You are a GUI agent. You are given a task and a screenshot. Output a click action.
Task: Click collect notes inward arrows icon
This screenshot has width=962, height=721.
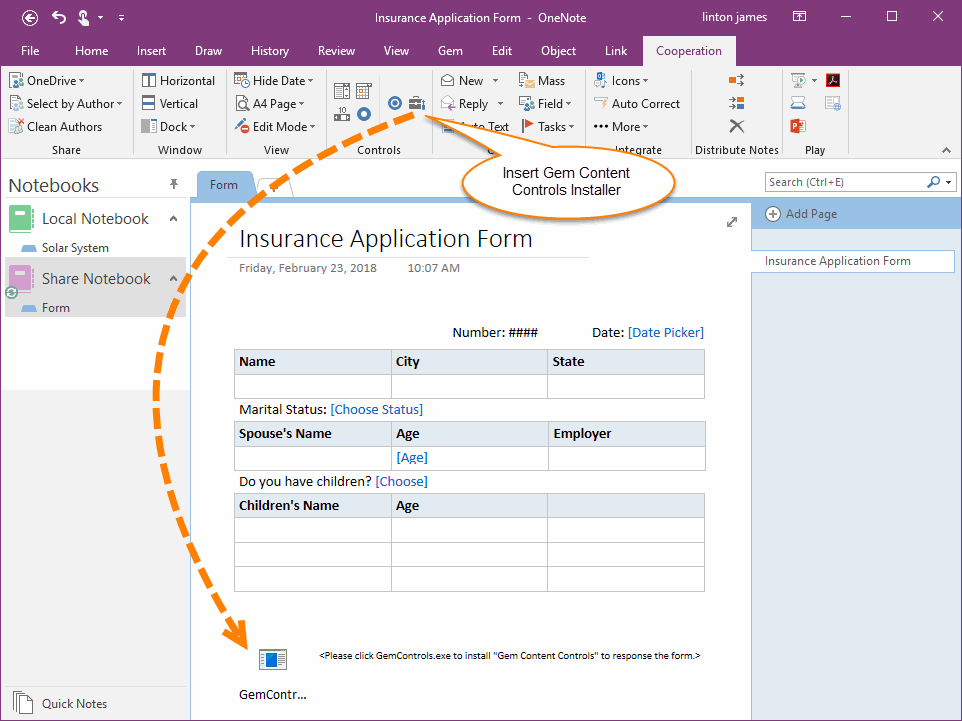point(736,103)
